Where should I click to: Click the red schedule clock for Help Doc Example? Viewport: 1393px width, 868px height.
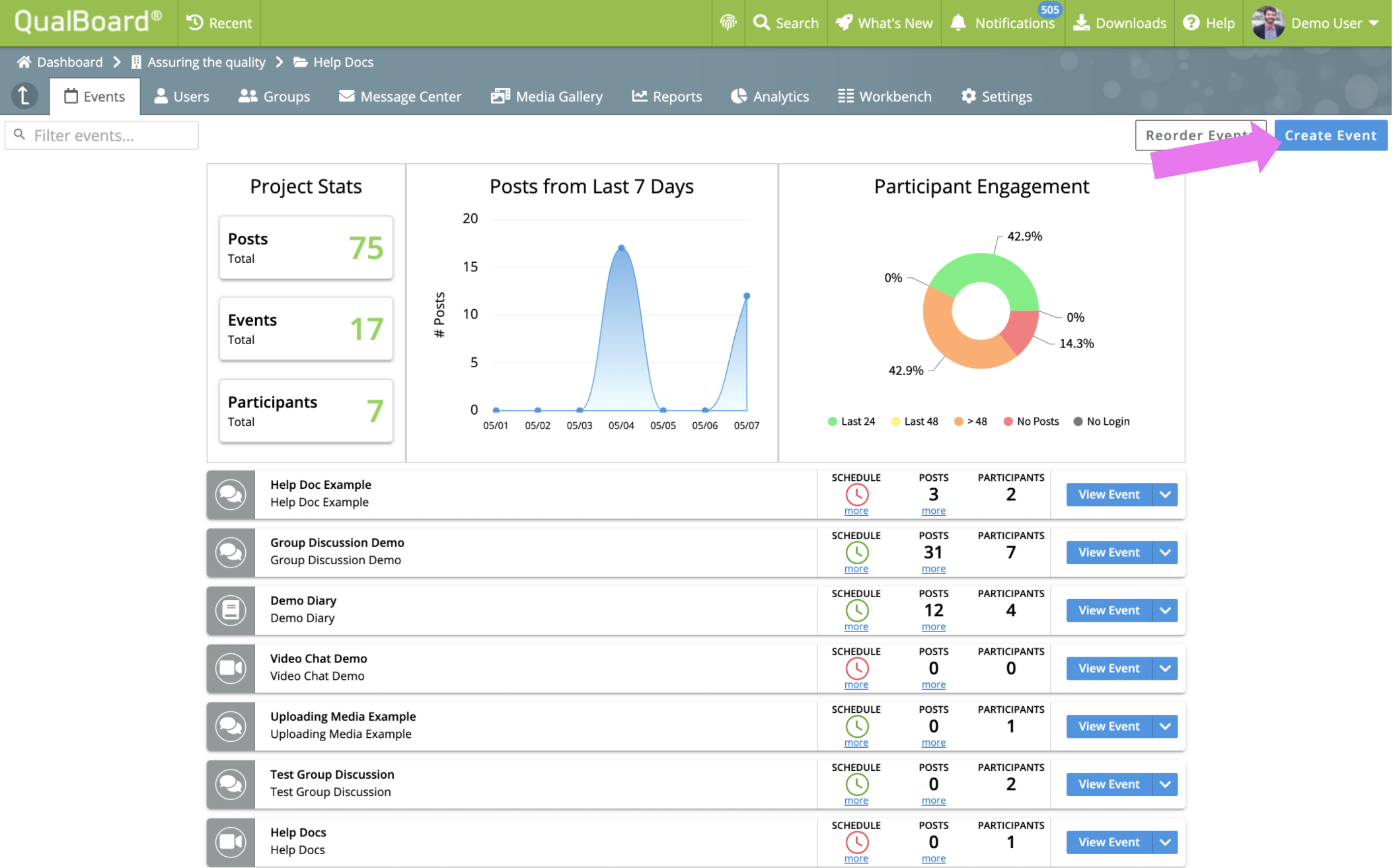[856, 495]
